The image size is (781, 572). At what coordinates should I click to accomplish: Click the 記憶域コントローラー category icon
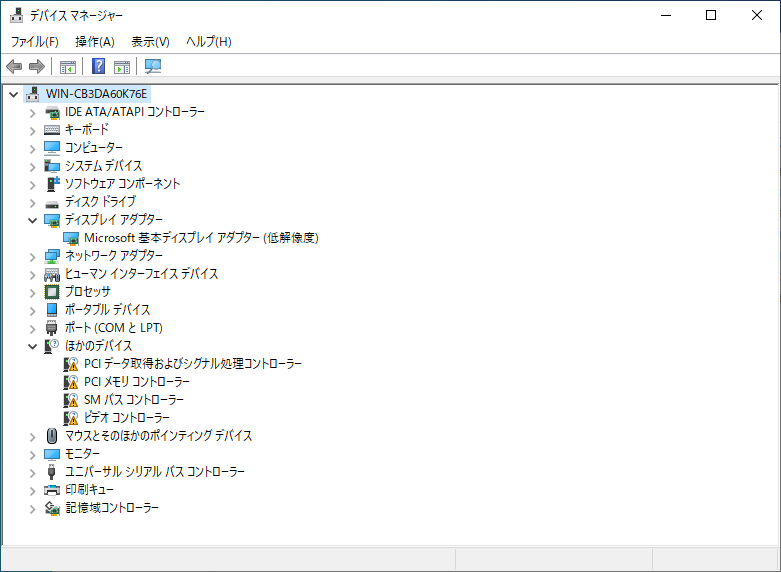coord(52,508)
